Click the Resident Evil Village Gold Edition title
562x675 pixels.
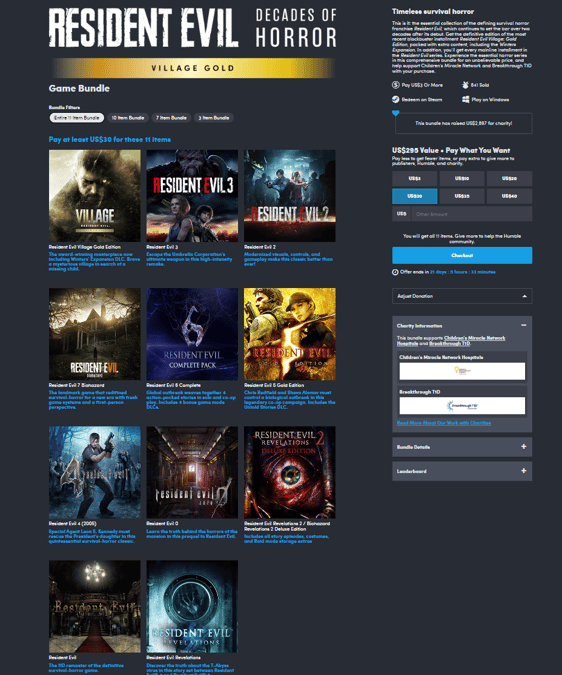[84, 247]
